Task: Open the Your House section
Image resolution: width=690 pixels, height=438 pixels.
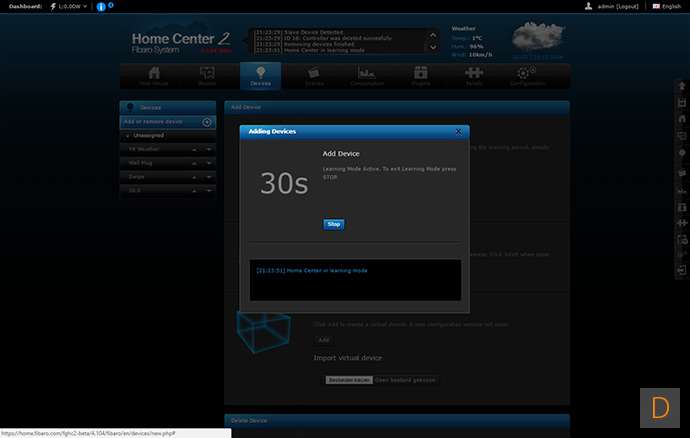Action: [154, 76]
